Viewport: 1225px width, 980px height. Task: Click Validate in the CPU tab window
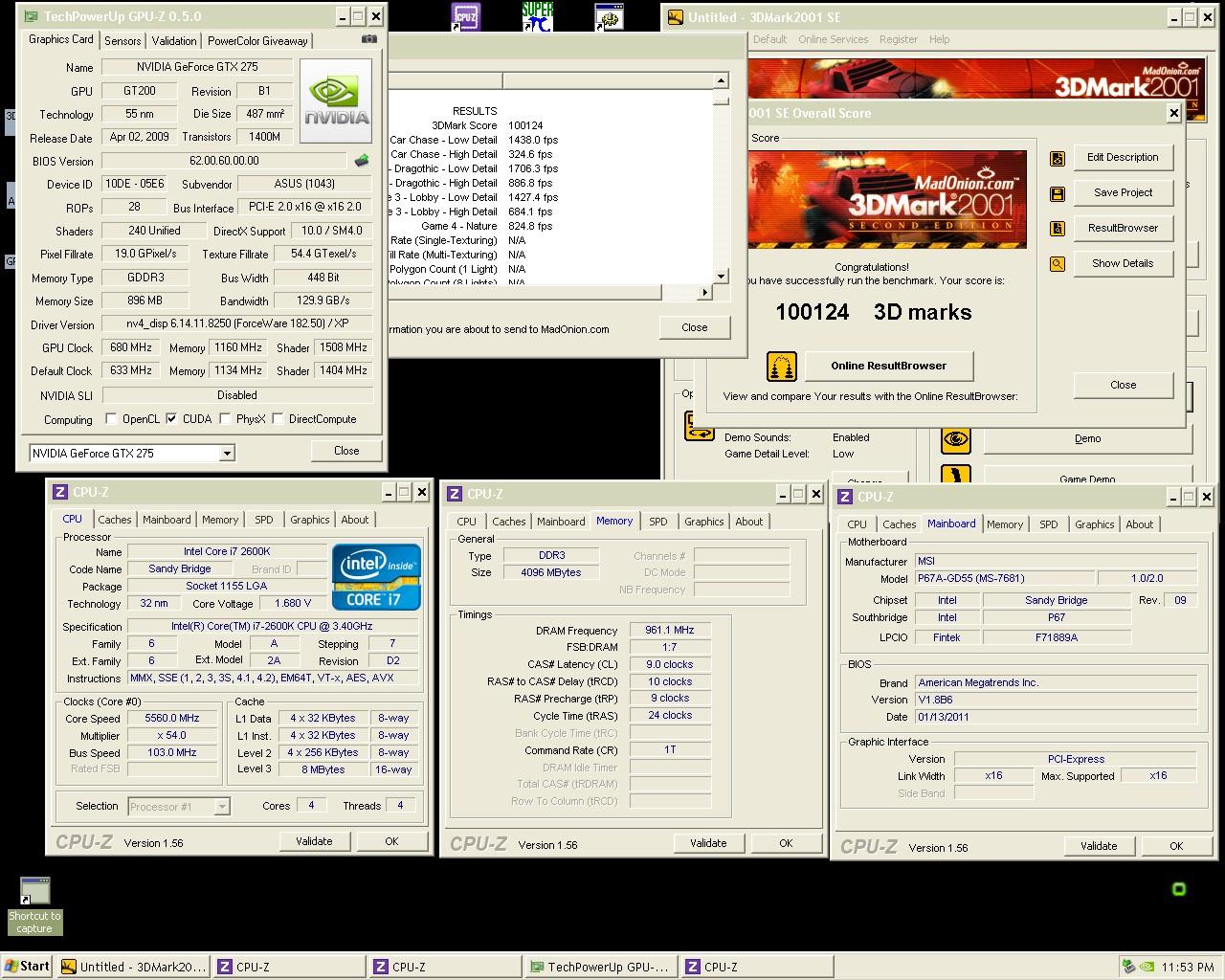[x=314, y=841]
